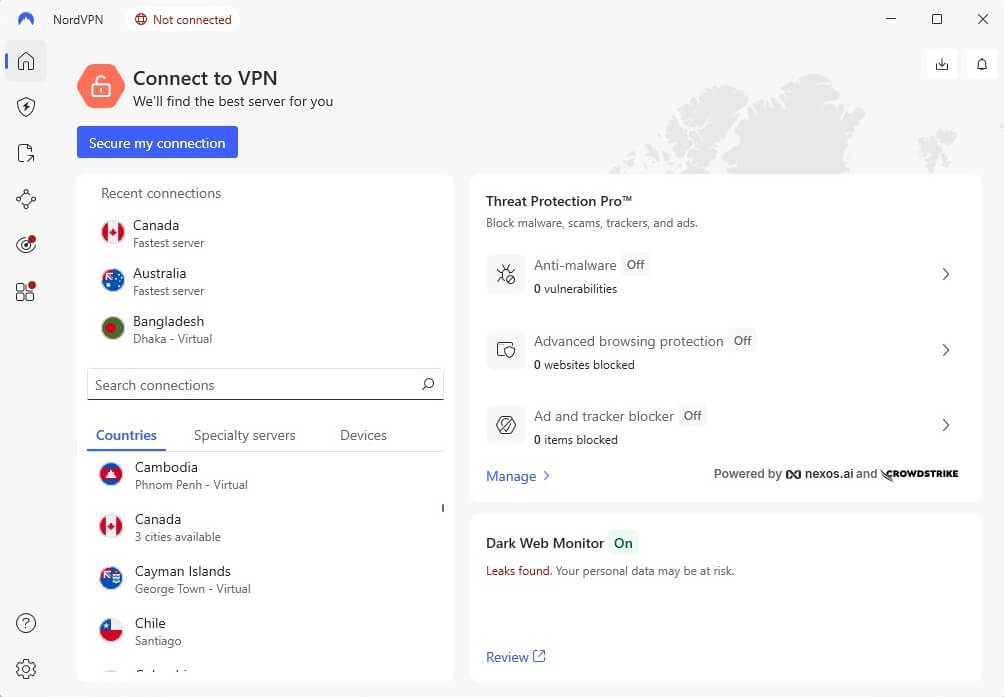Open the downloads icon near top right
The height and width of the screenshot is (697, 1004).
[x=941, y=64]
